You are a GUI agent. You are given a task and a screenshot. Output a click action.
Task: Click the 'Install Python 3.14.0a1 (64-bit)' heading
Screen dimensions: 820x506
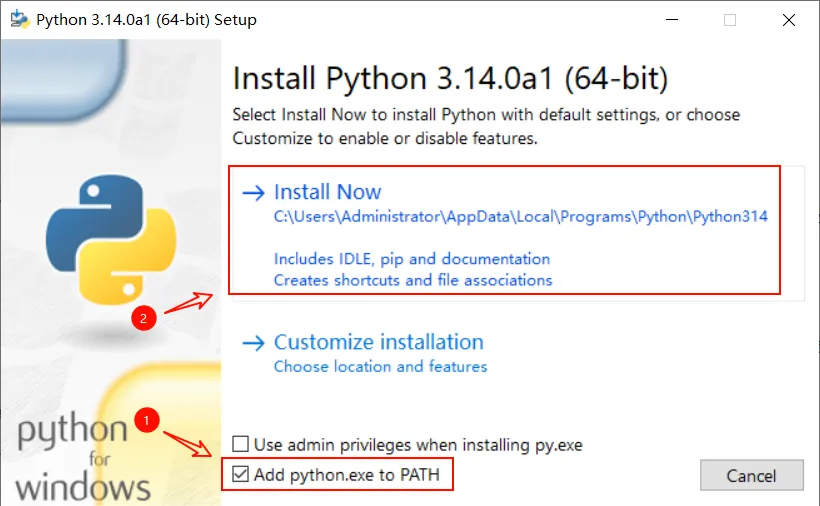point(450,78)
